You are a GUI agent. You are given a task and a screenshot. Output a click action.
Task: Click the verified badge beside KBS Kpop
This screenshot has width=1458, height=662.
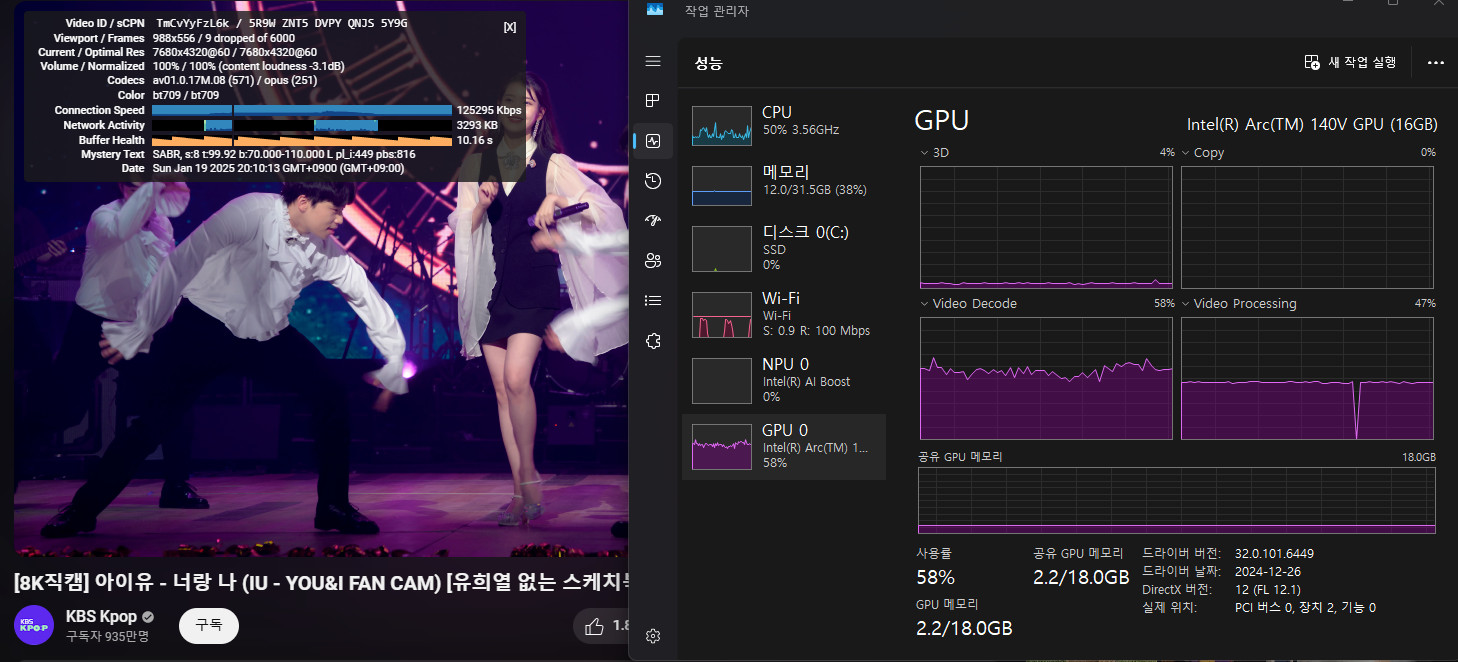148,617
